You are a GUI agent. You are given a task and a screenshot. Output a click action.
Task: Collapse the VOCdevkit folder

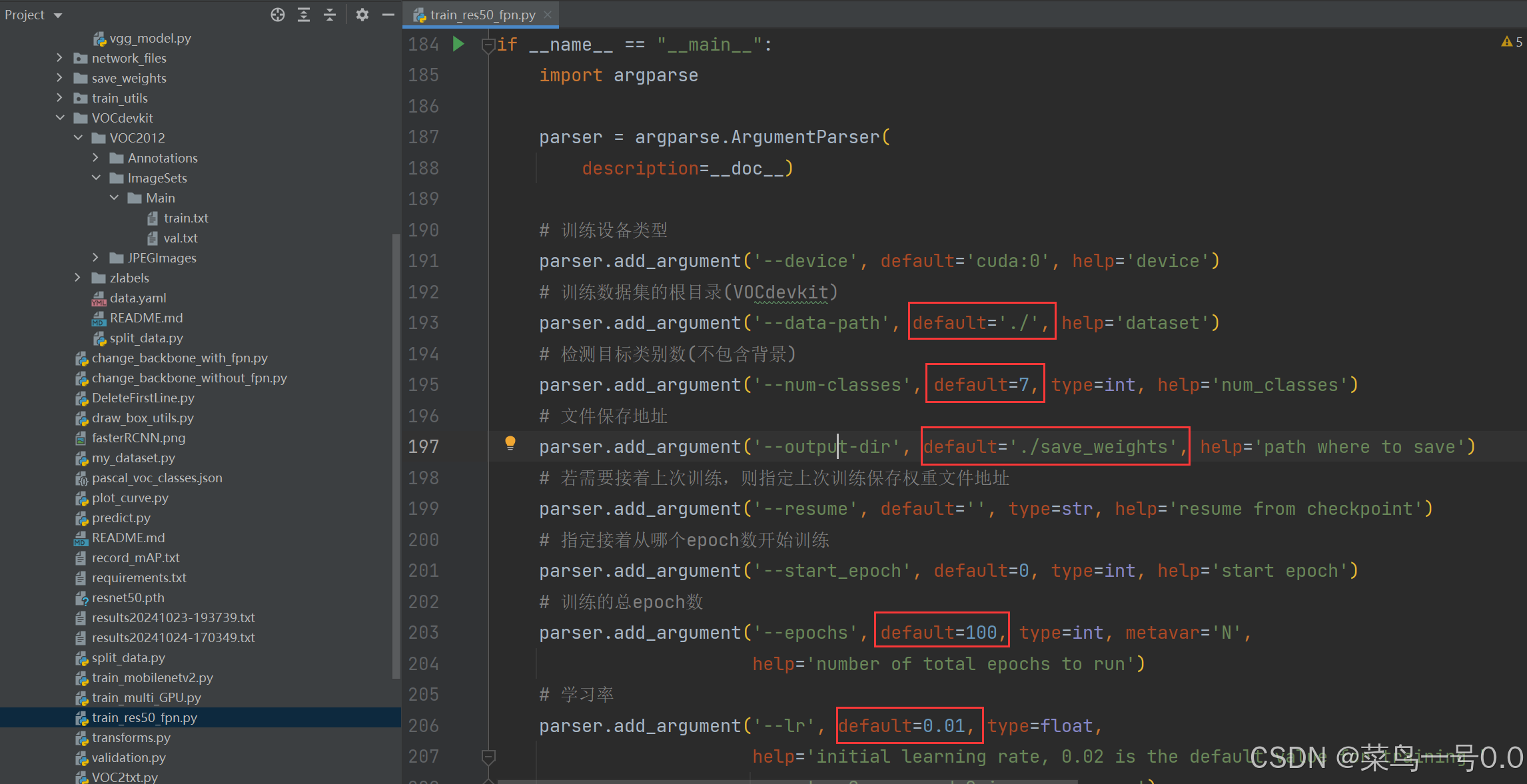[59, 118]
